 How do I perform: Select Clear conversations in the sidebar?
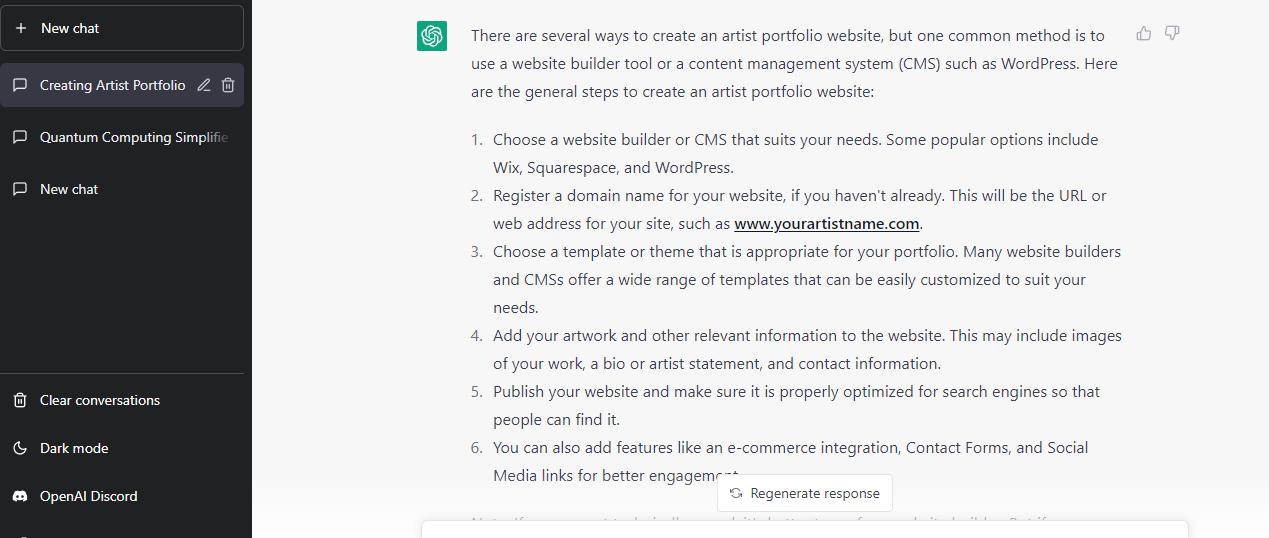(122, 400)
